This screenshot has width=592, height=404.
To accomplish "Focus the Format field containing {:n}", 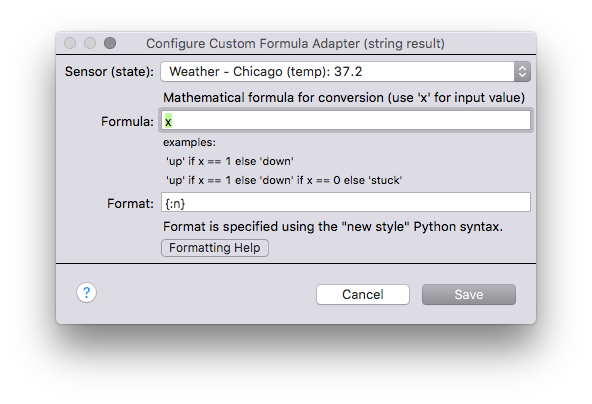I will click(x=345, y=202).
